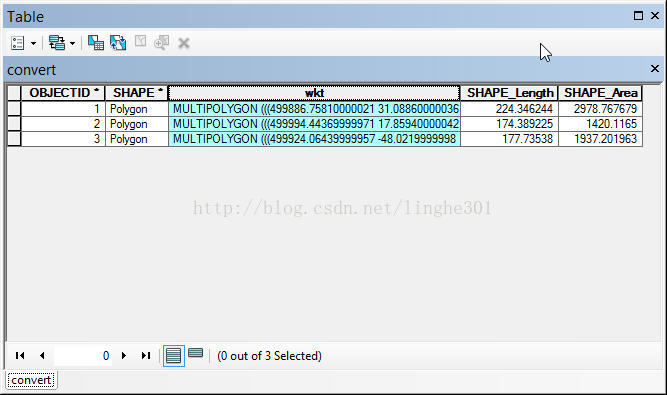
Task: Click SHAPE_Length value 177.73538
Action: [509, 139]
